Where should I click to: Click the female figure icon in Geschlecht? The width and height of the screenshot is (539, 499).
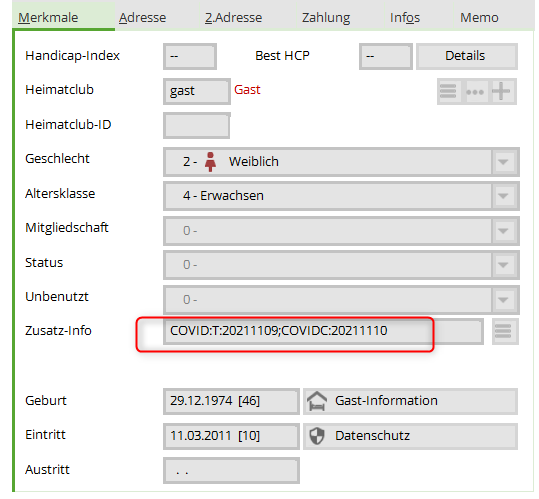pyautogui.click(x=210, y=162)
